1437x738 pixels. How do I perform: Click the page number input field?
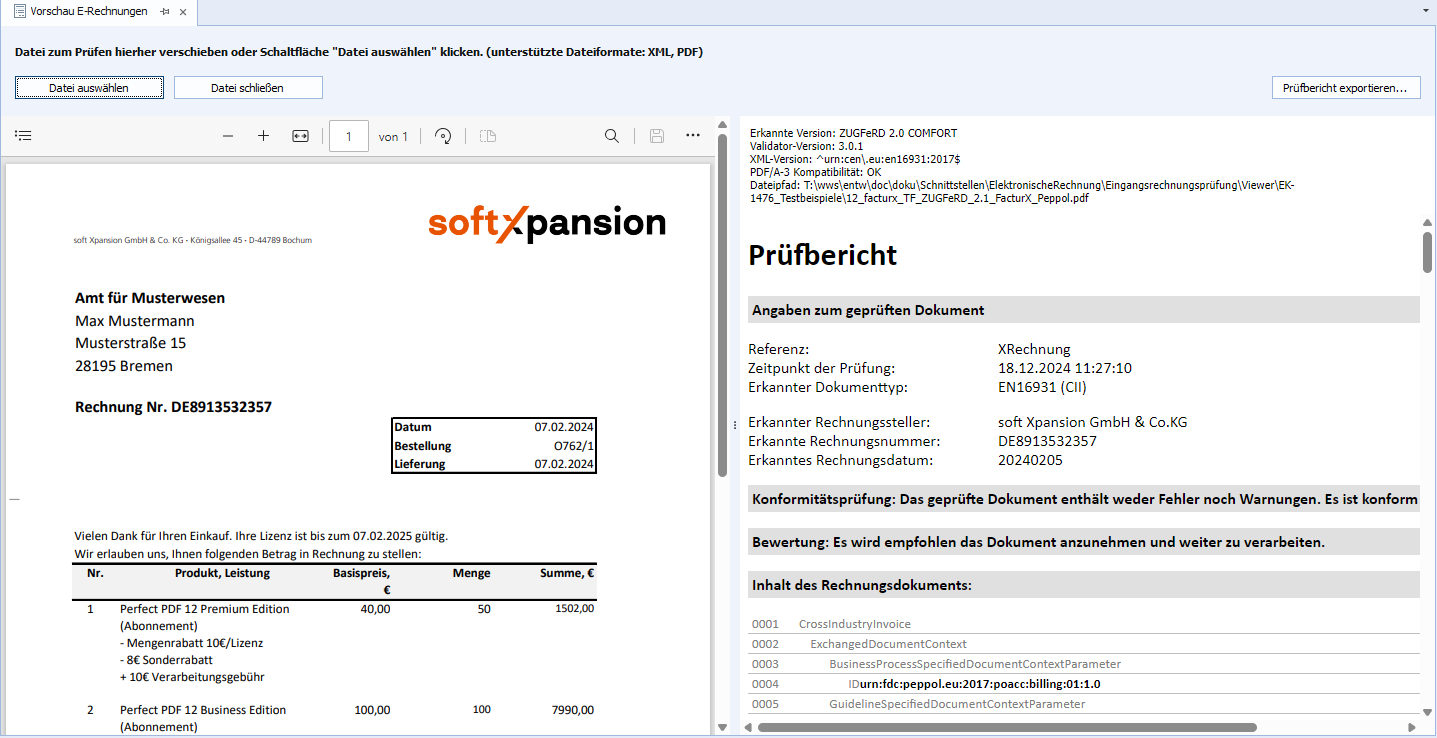(349, 136)
